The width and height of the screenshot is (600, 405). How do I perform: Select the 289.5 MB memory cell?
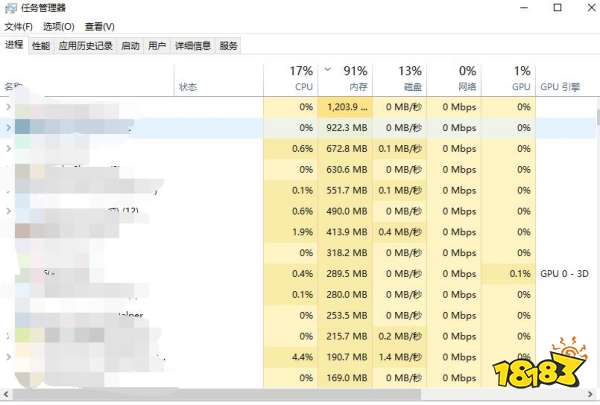[x=345, y=274]
